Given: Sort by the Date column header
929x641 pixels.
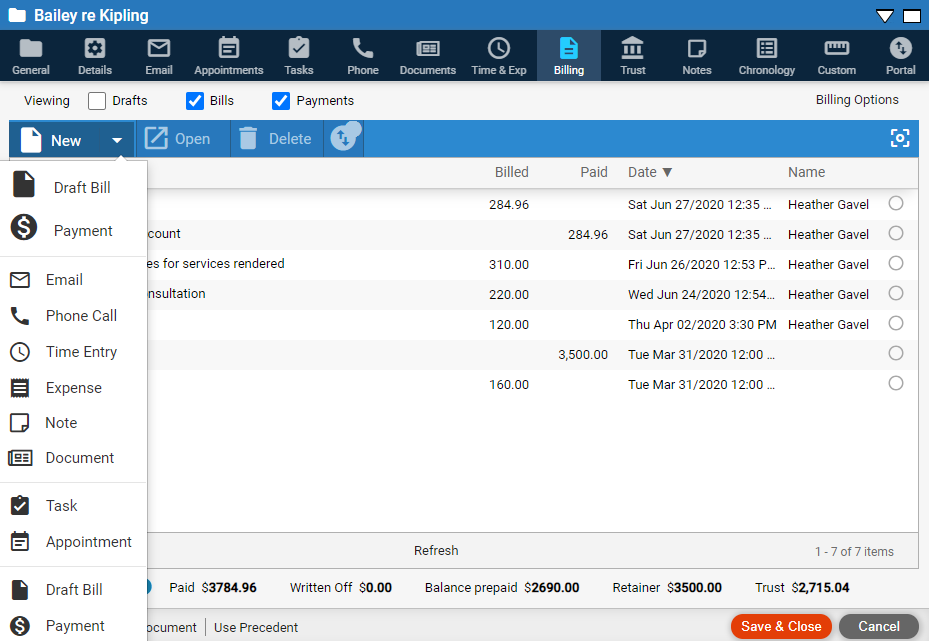Looking at the screenshot, I should 650,172.
